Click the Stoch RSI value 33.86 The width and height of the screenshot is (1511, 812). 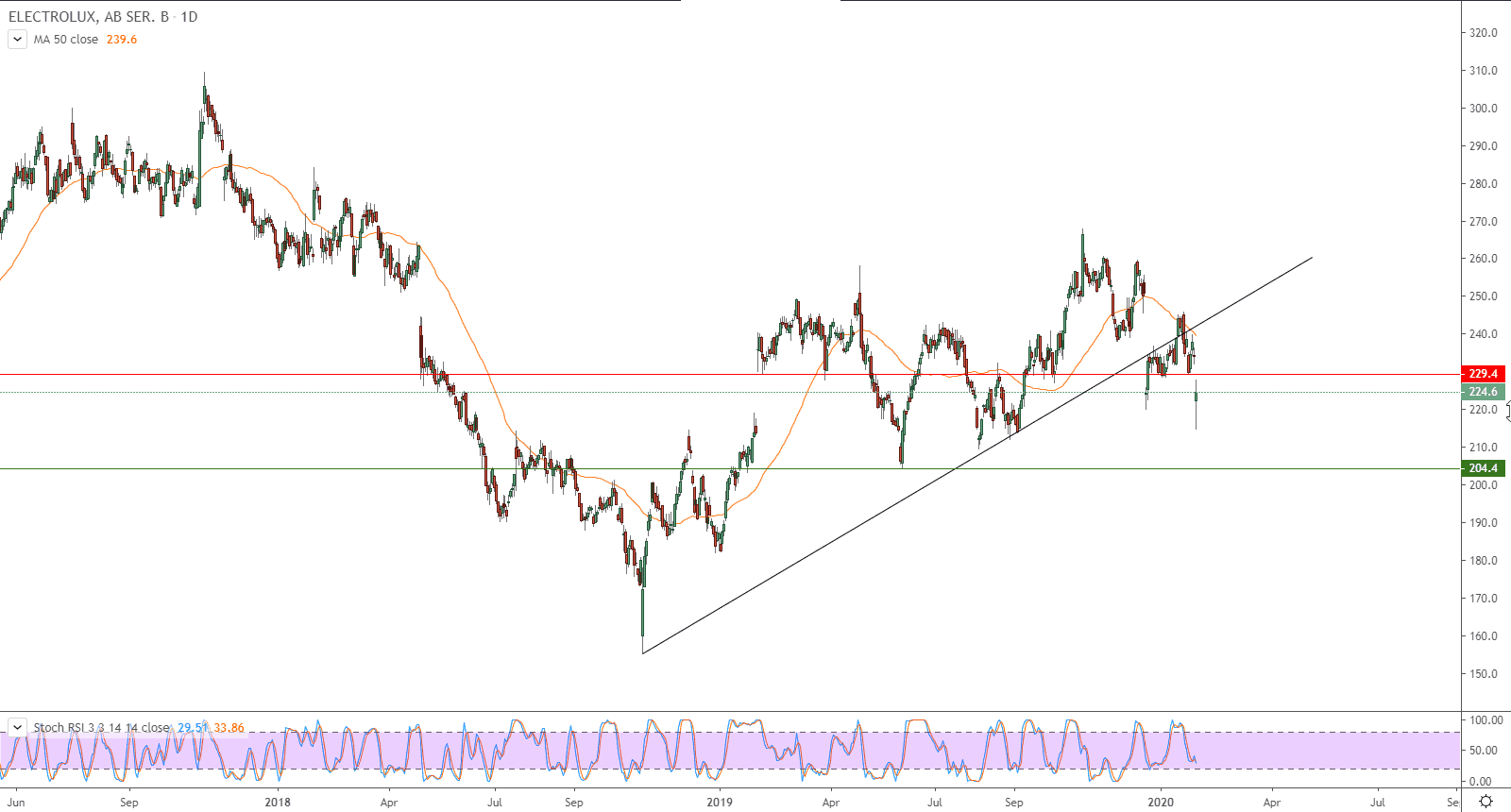tap(229, 727)
